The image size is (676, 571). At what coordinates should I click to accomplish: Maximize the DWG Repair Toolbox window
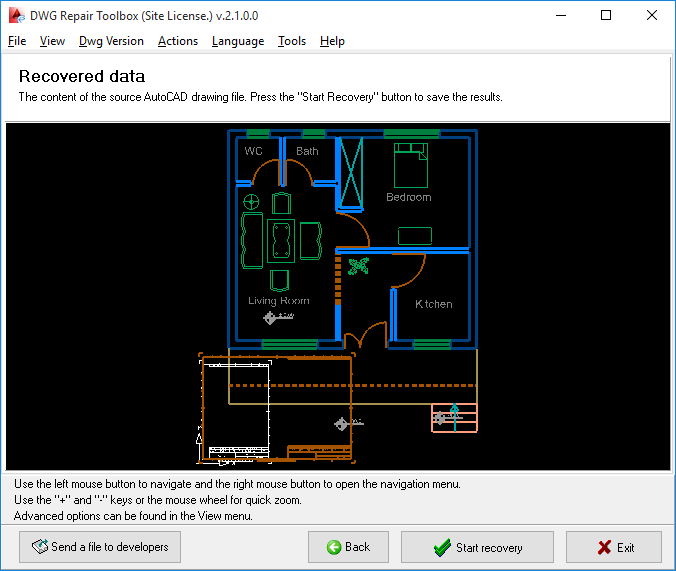click(x=606, y=16)
